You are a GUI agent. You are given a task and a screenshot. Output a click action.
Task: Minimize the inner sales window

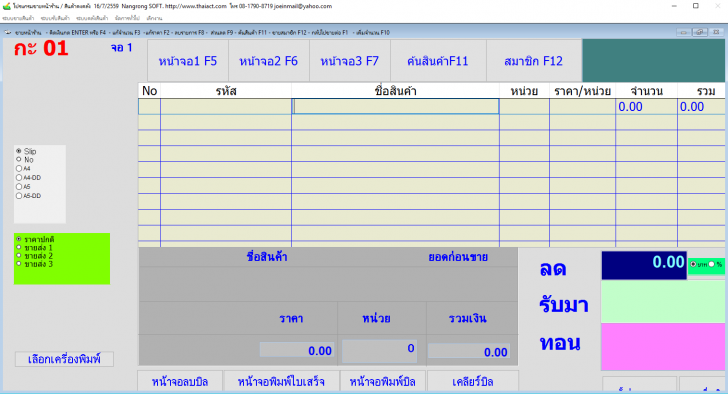[683, 32]
